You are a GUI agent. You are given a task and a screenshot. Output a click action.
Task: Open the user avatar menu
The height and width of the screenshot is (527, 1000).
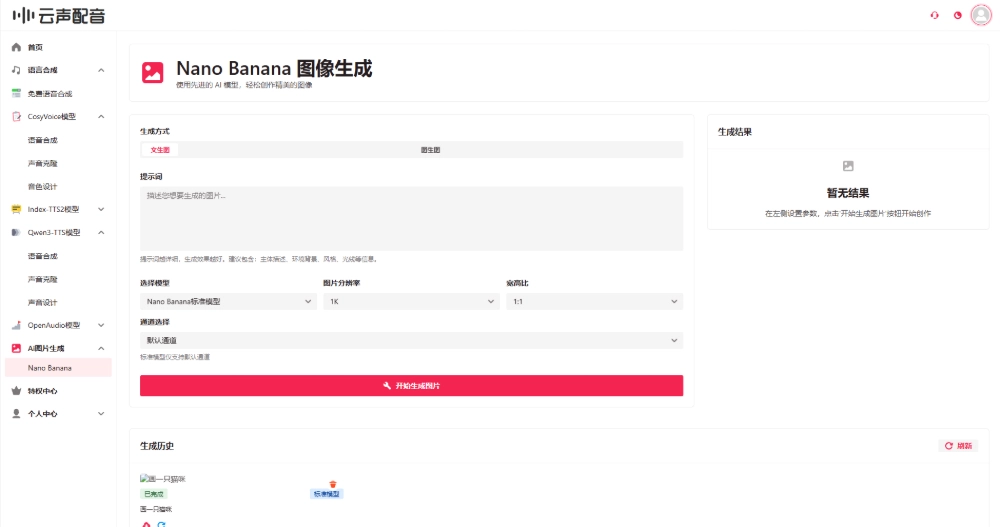click(980, 15)
